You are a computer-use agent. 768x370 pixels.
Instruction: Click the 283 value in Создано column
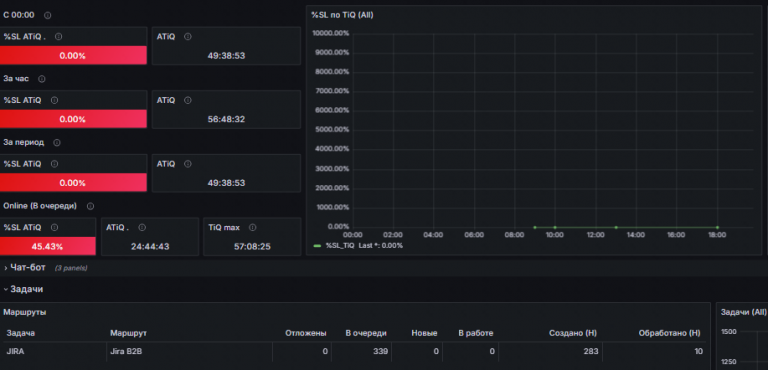click(591, 351)
